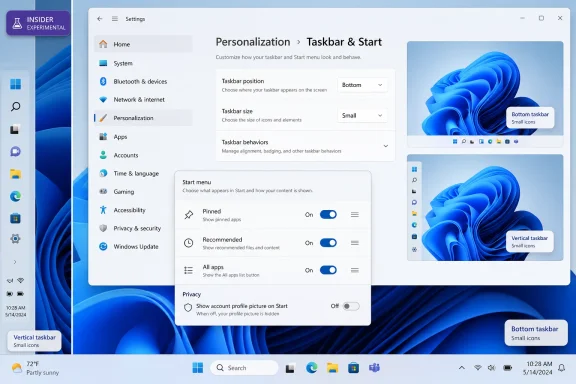Open Microsoft Store from bottom taskbar
The image size is (576, 384).
click(353, 368)
